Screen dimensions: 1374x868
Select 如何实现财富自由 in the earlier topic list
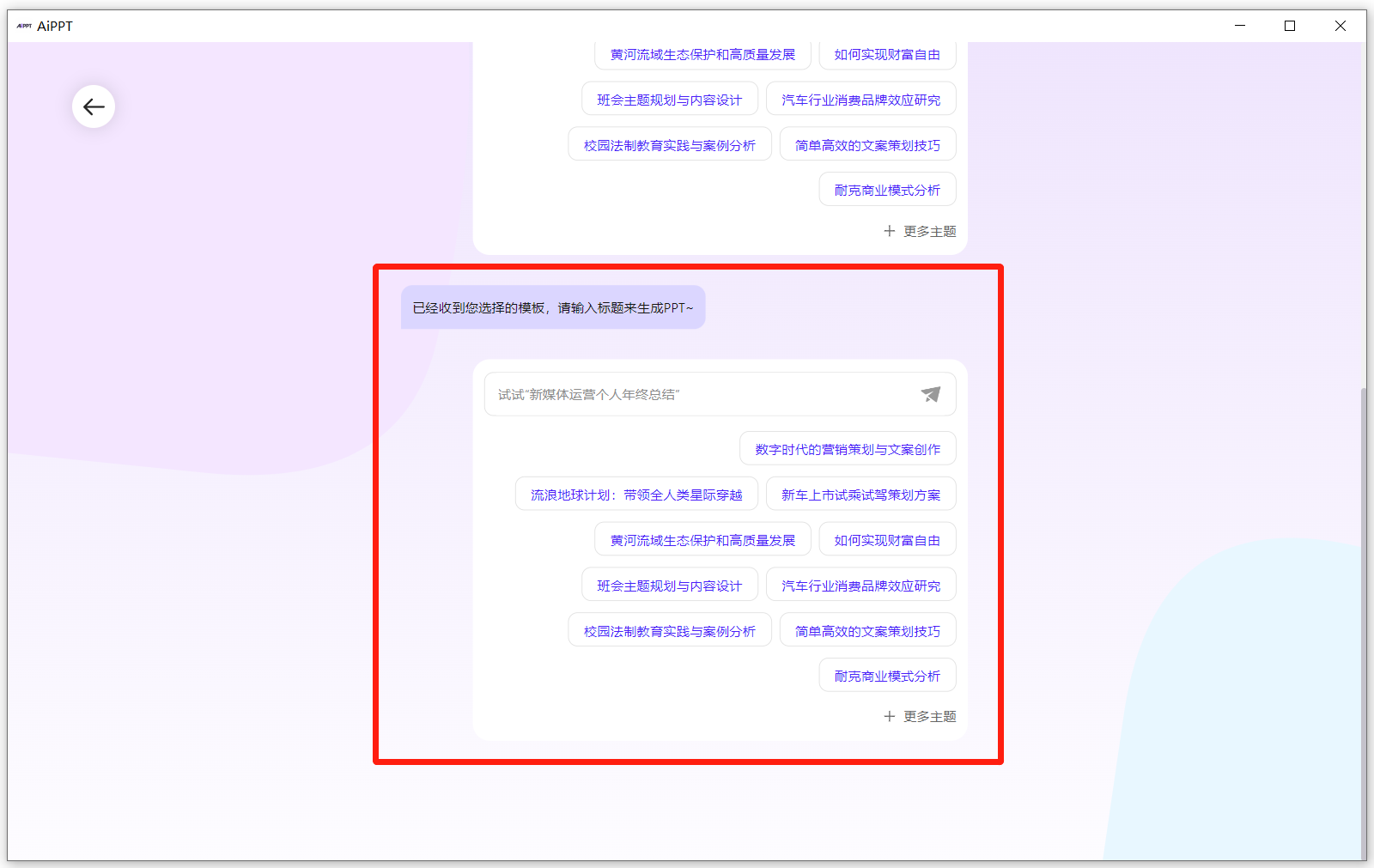coord(887,54)
